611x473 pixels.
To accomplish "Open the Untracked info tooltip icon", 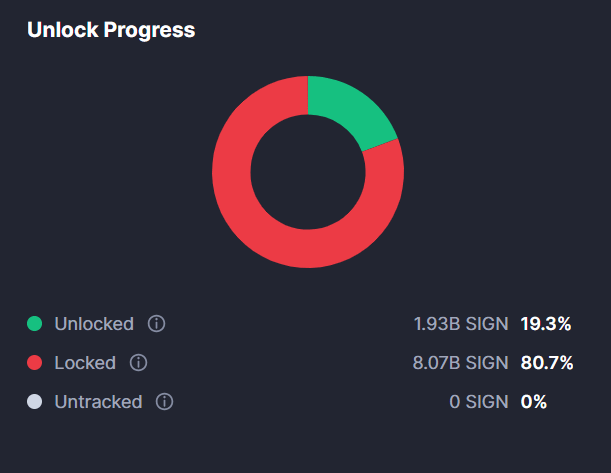I will 165,402.
